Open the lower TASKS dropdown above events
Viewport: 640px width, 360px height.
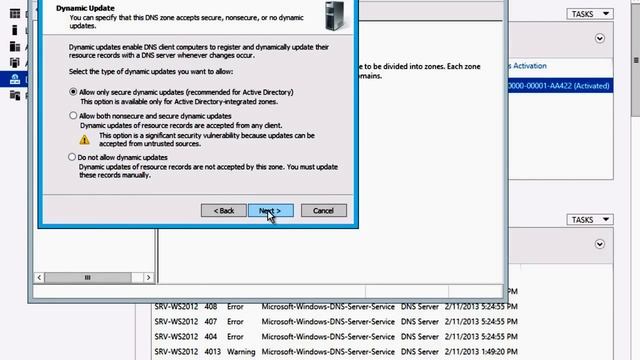click(x=590, y=220)
